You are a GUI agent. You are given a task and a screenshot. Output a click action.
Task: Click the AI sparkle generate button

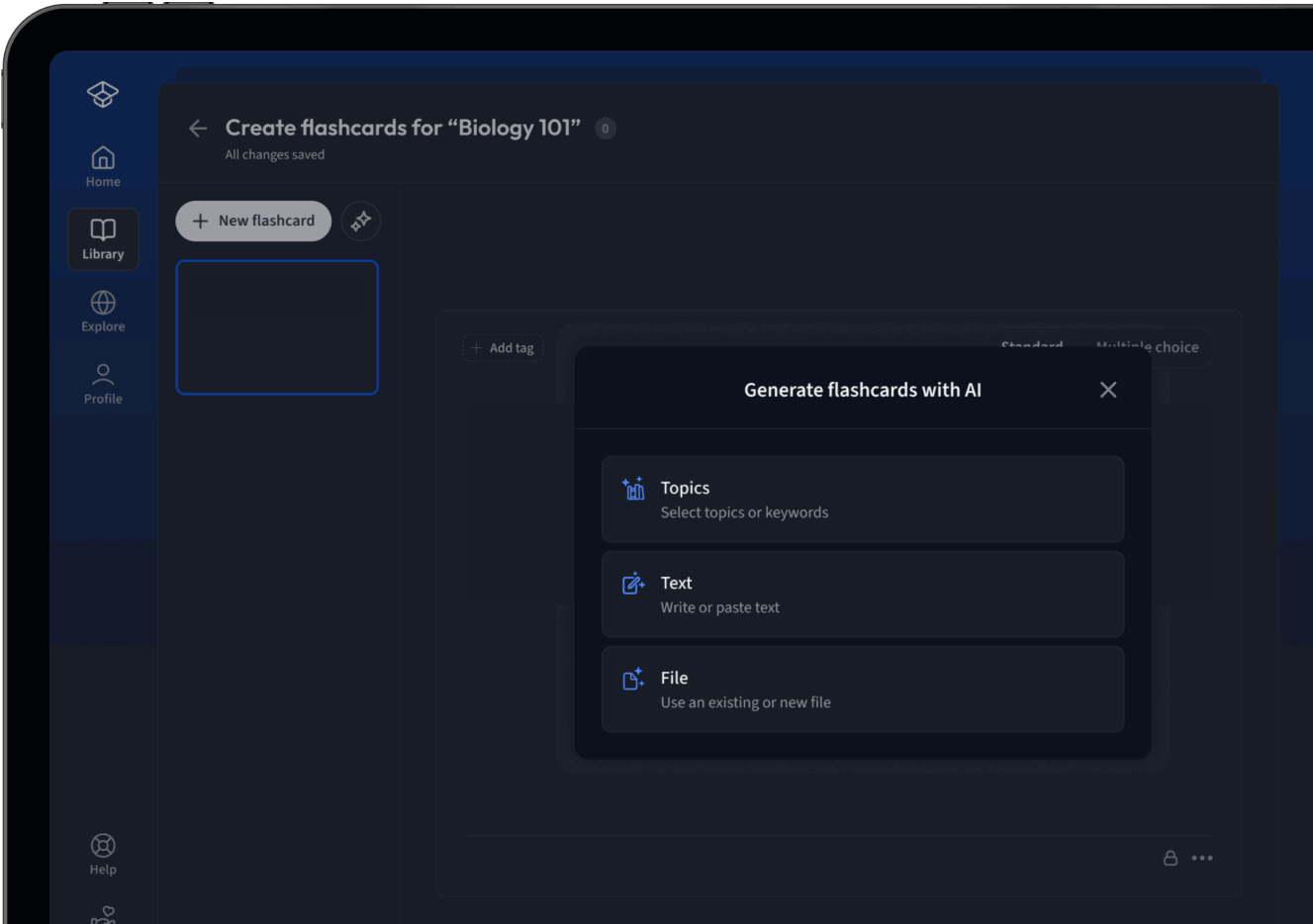[361, 221]
